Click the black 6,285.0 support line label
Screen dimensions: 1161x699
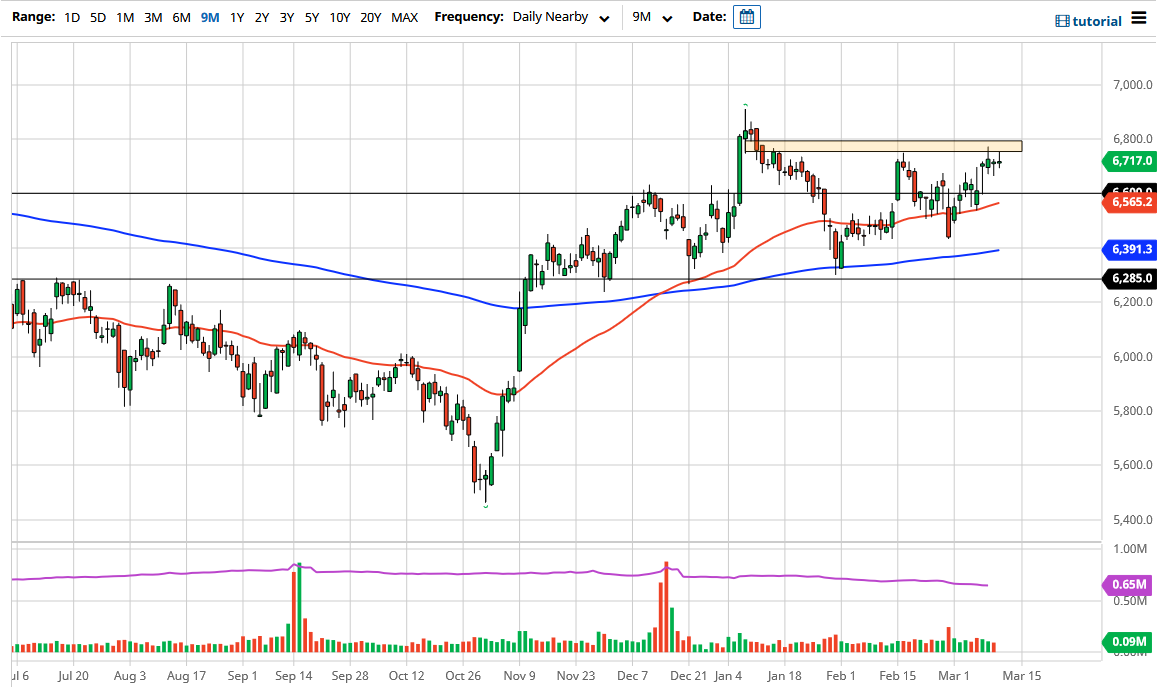coord(1129,279)
